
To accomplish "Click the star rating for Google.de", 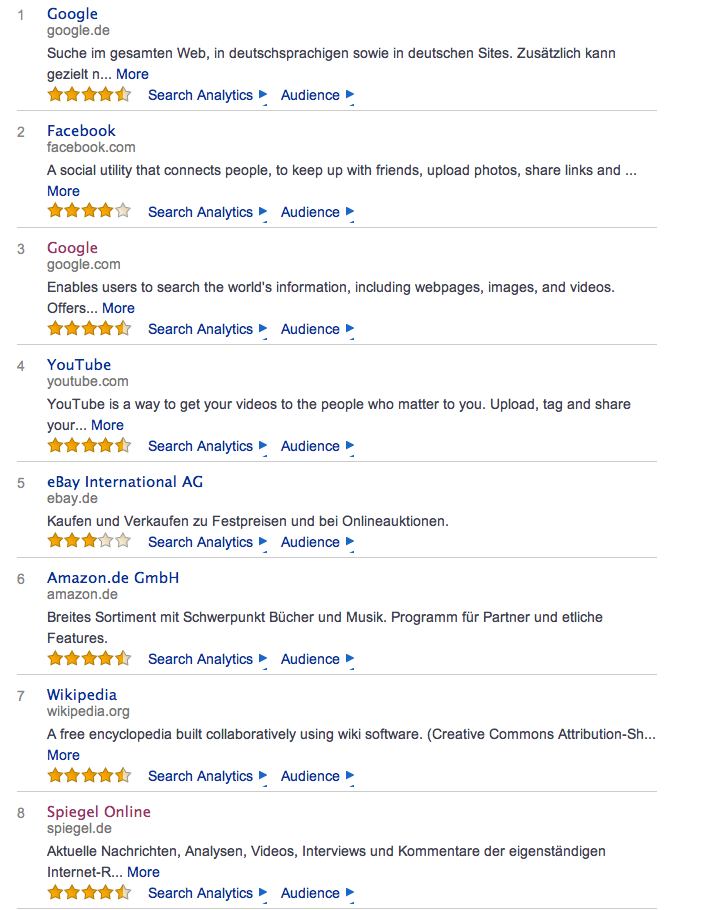I will click(89, 96).
